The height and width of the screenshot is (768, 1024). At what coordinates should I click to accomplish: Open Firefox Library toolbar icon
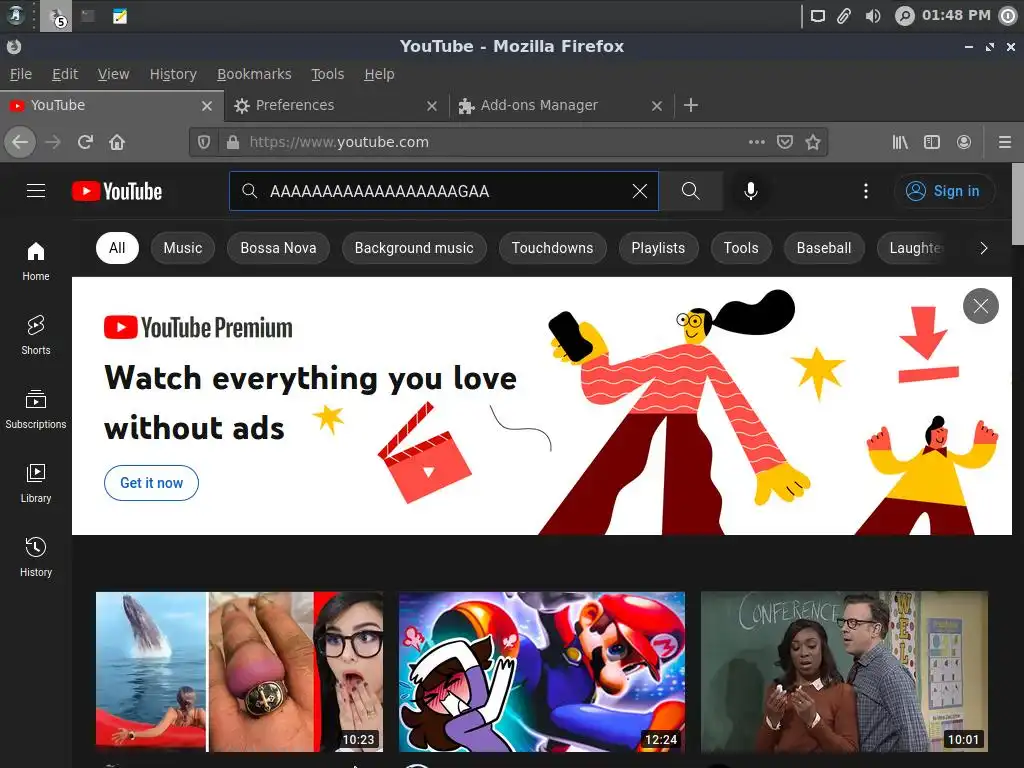900,142
